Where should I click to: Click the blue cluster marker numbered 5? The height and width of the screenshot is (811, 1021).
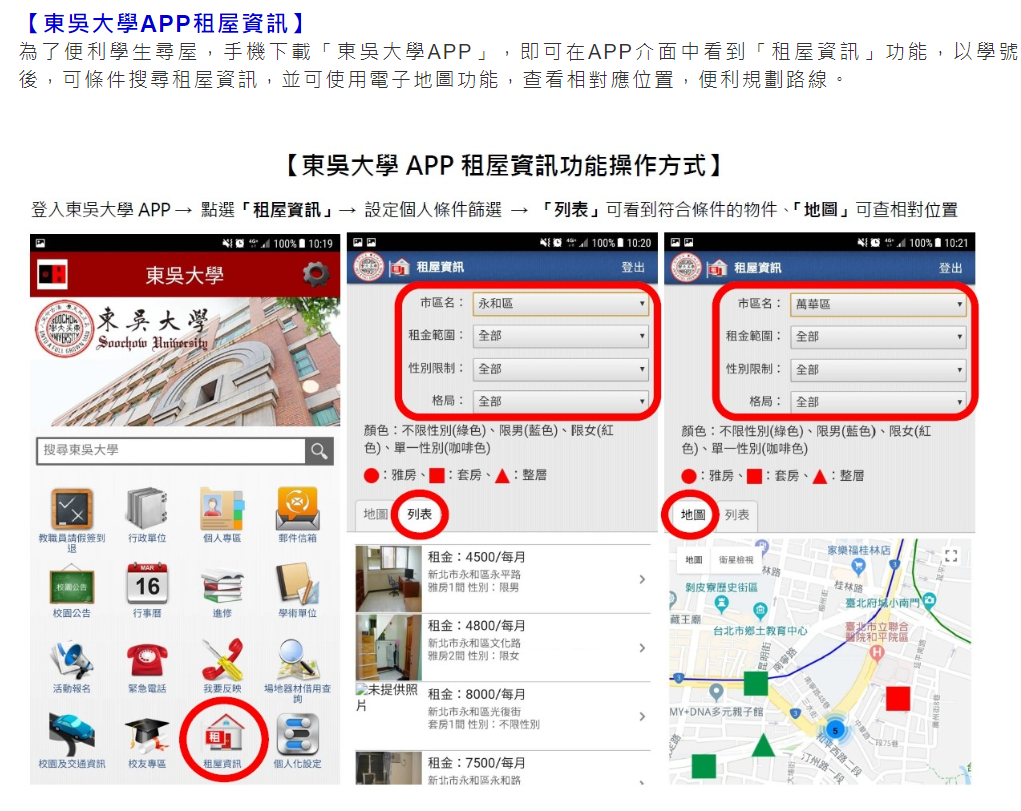coord(835,730)
